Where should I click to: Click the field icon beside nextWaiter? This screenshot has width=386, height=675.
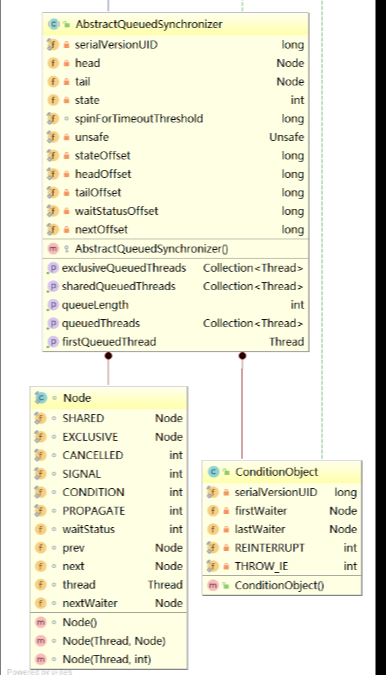click(x=40, y=604)
